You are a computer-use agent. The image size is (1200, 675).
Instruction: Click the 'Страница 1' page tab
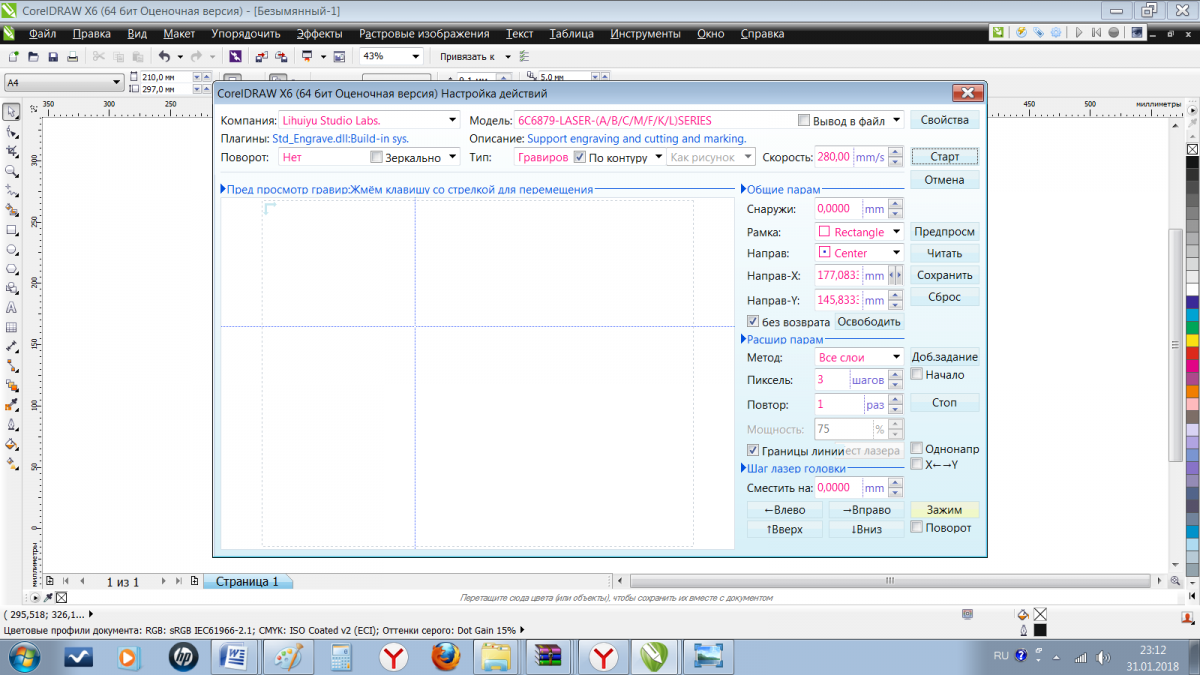[x=248, y=581]
